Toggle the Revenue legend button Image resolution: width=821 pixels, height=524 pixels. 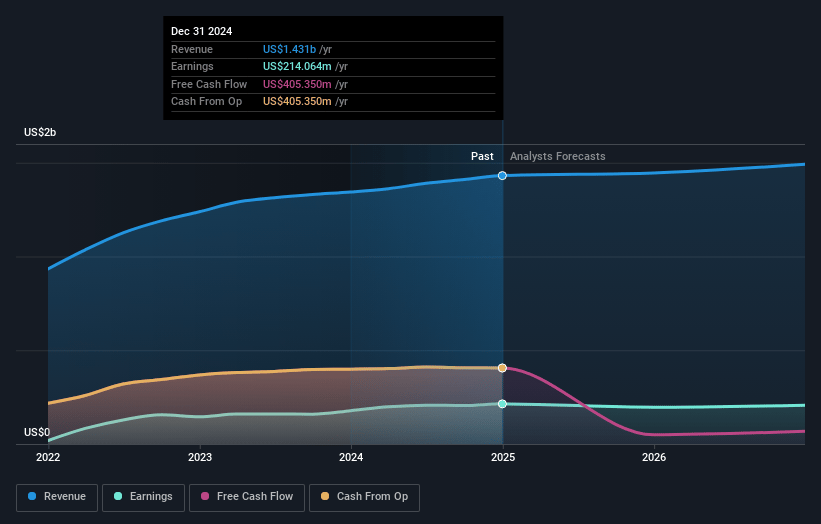[x=57, y=497]
